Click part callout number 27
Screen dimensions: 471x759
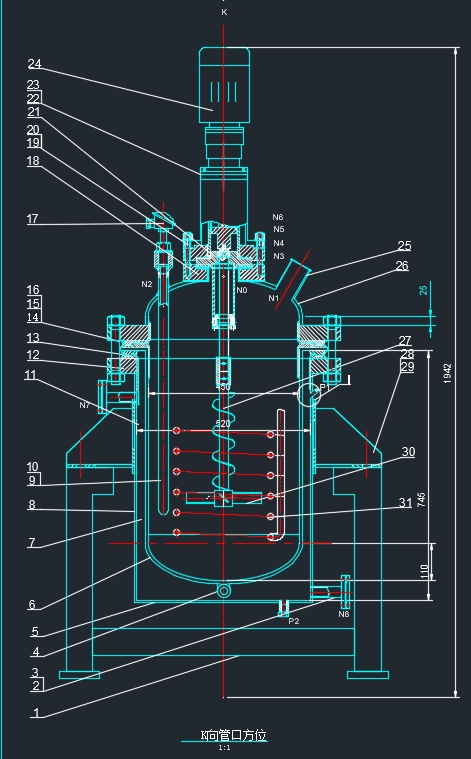405,341
